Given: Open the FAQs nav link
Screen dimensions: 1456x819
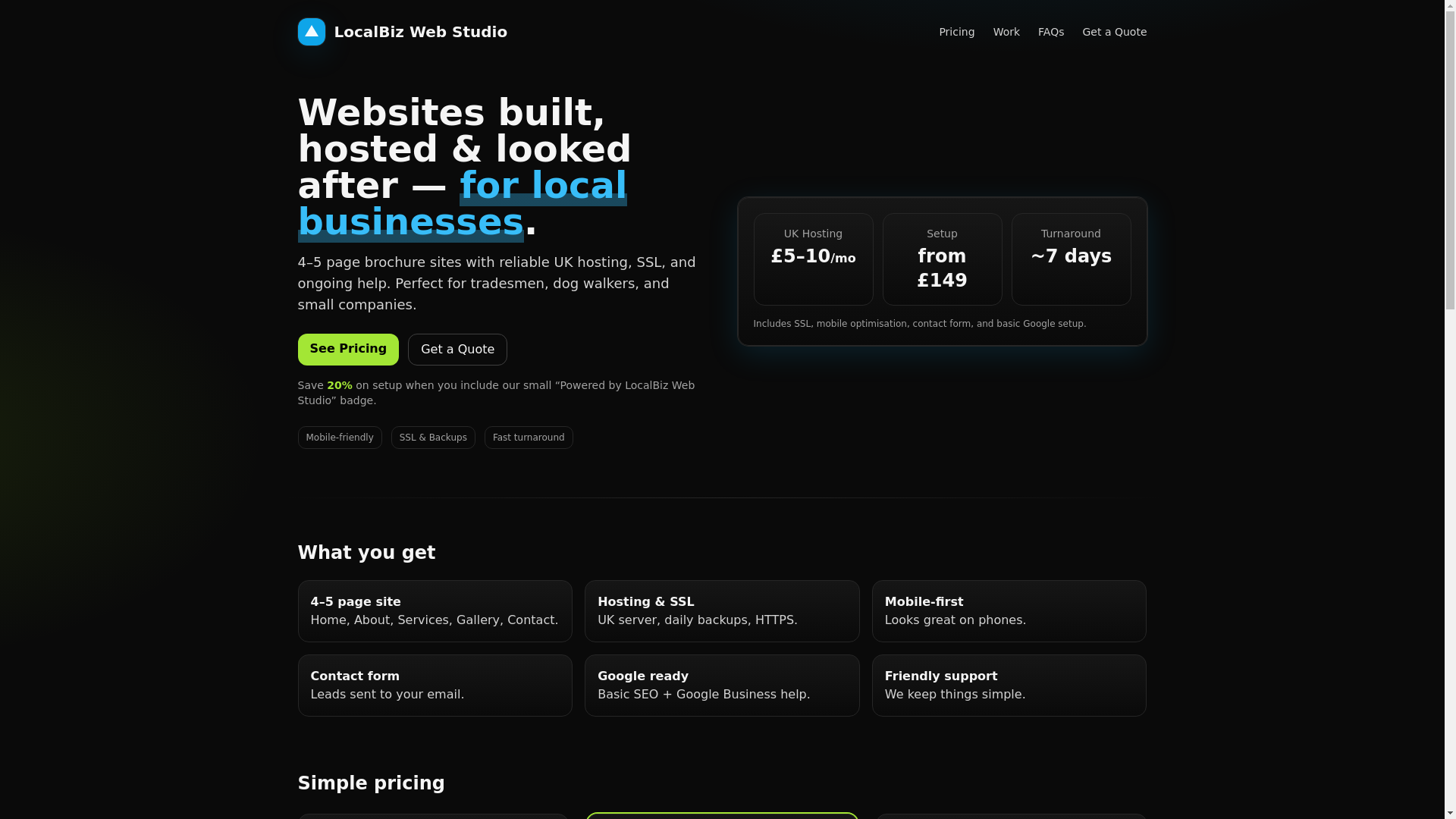Looking at the screenshot, I should pyautogui.click(x=1050, y=32).
